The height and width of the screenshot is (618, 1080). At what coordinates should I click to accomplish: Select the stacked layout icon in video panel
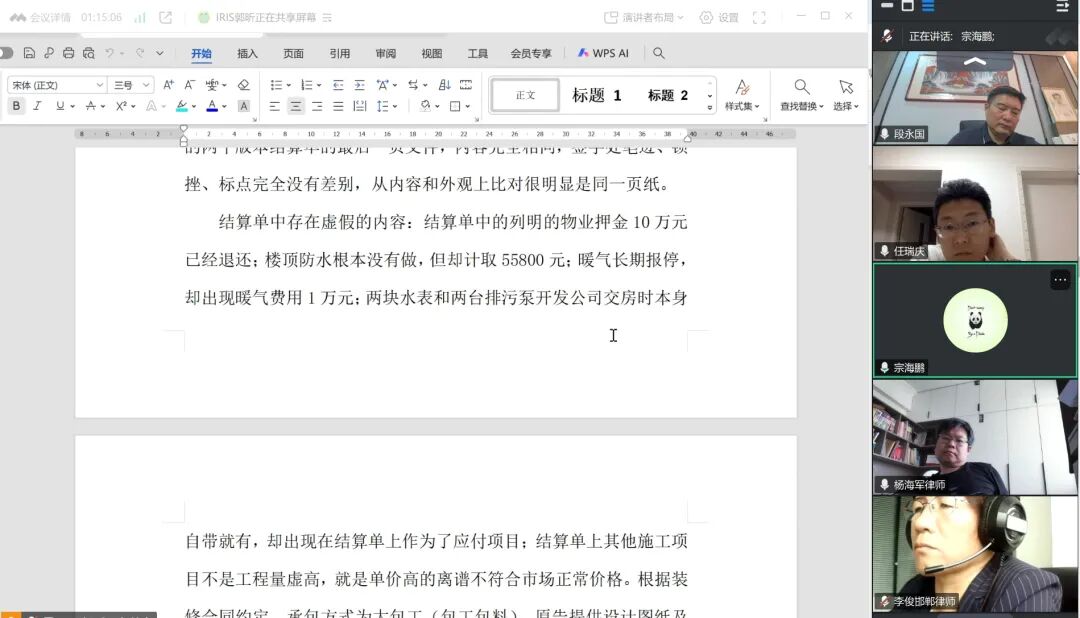pos(928,6)
